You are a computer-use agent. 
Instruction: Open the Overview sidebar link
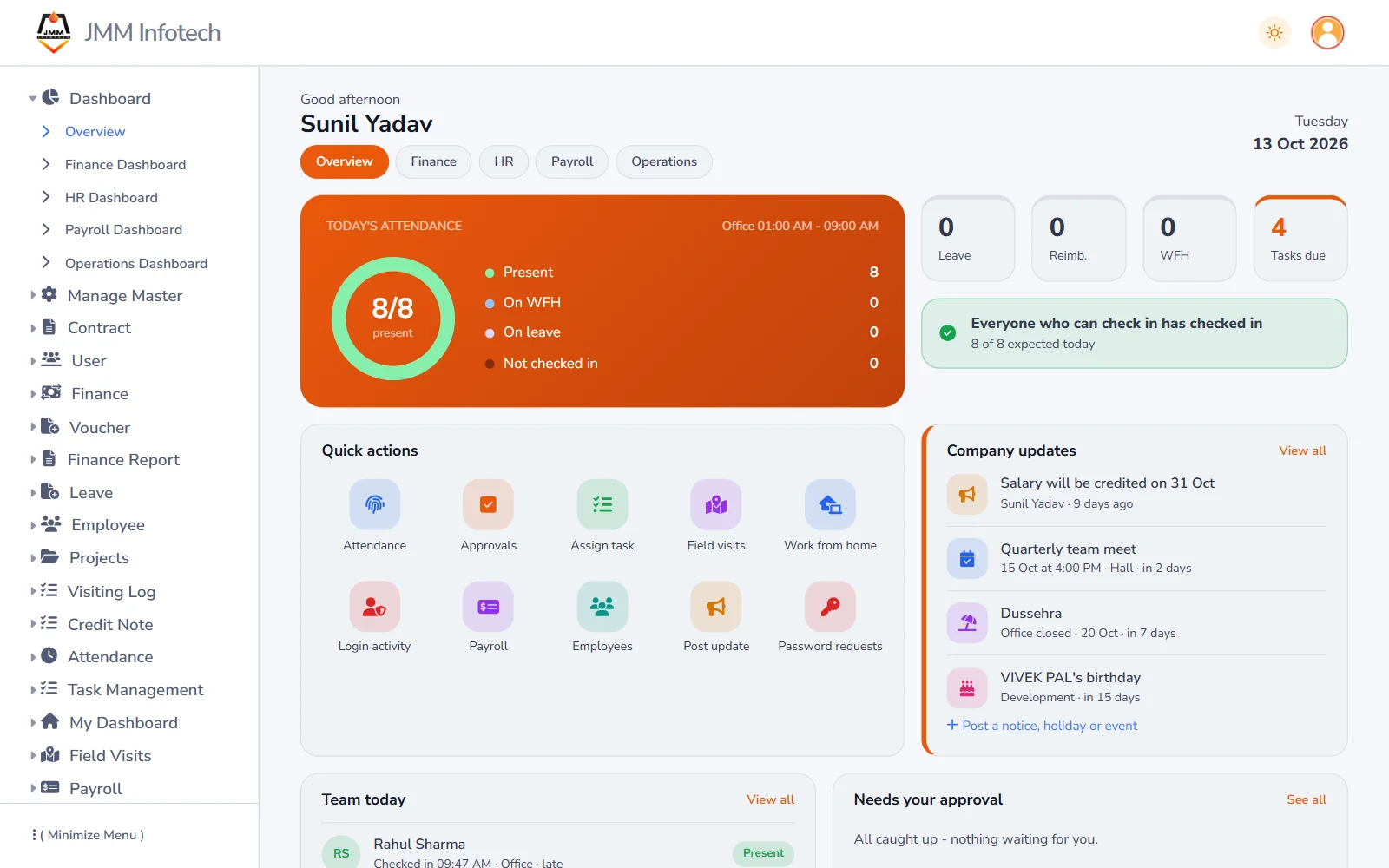pyautogui.click(x=95, y=131)
